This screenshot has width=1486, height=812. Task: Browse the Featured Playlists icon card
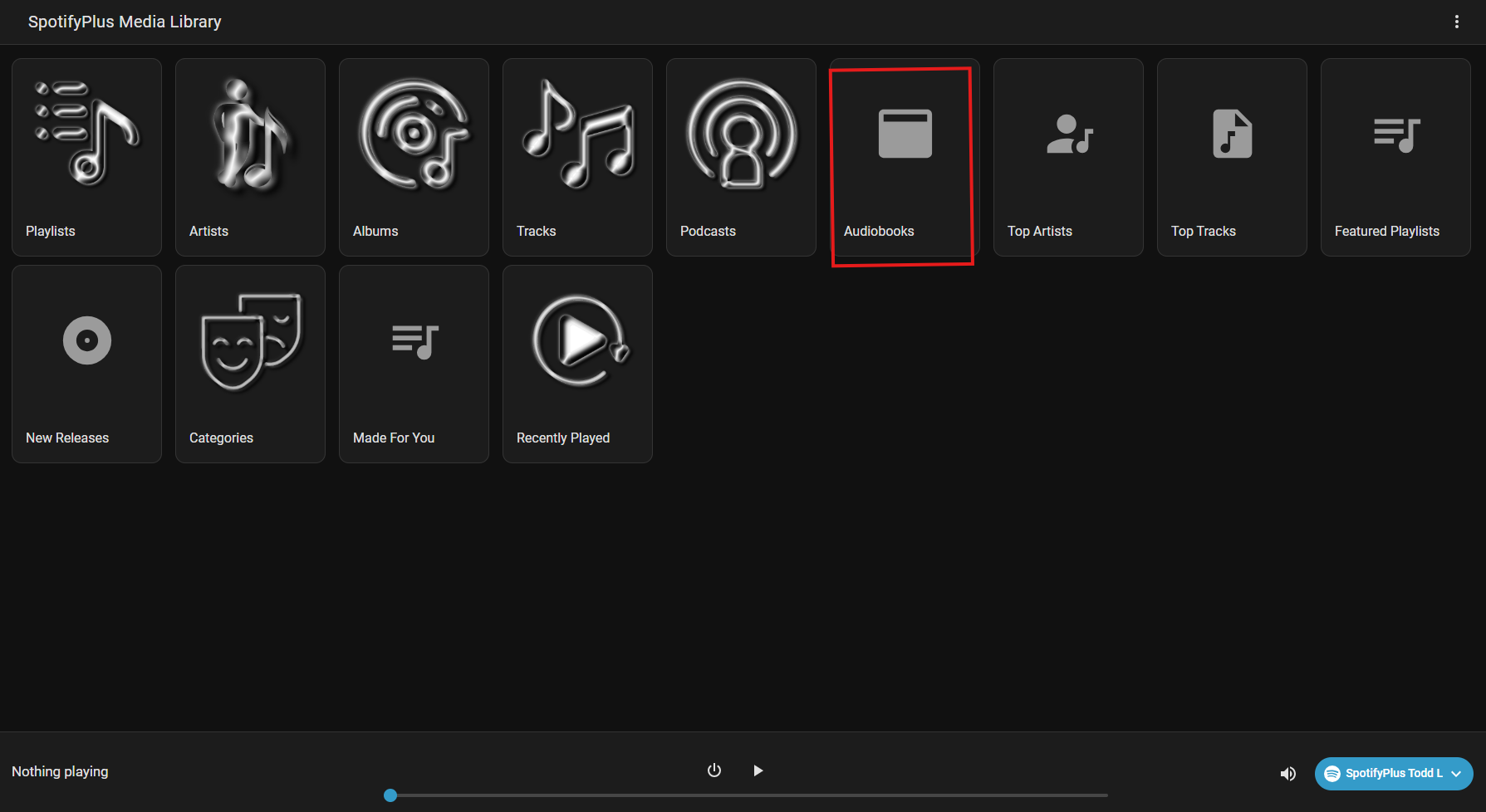1395,157
